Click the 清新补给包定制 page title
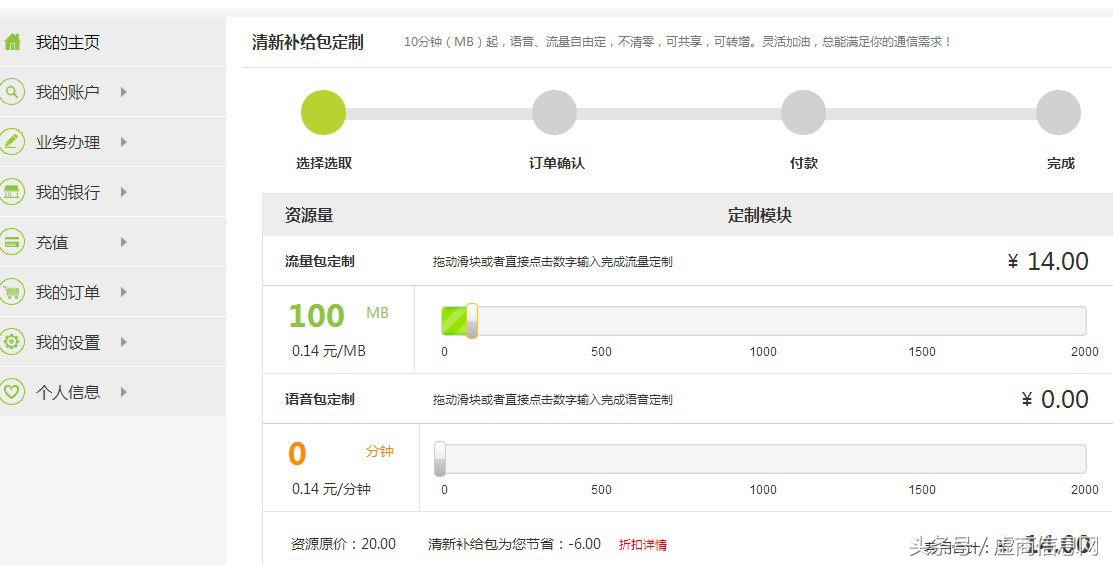 click(307, 42)
